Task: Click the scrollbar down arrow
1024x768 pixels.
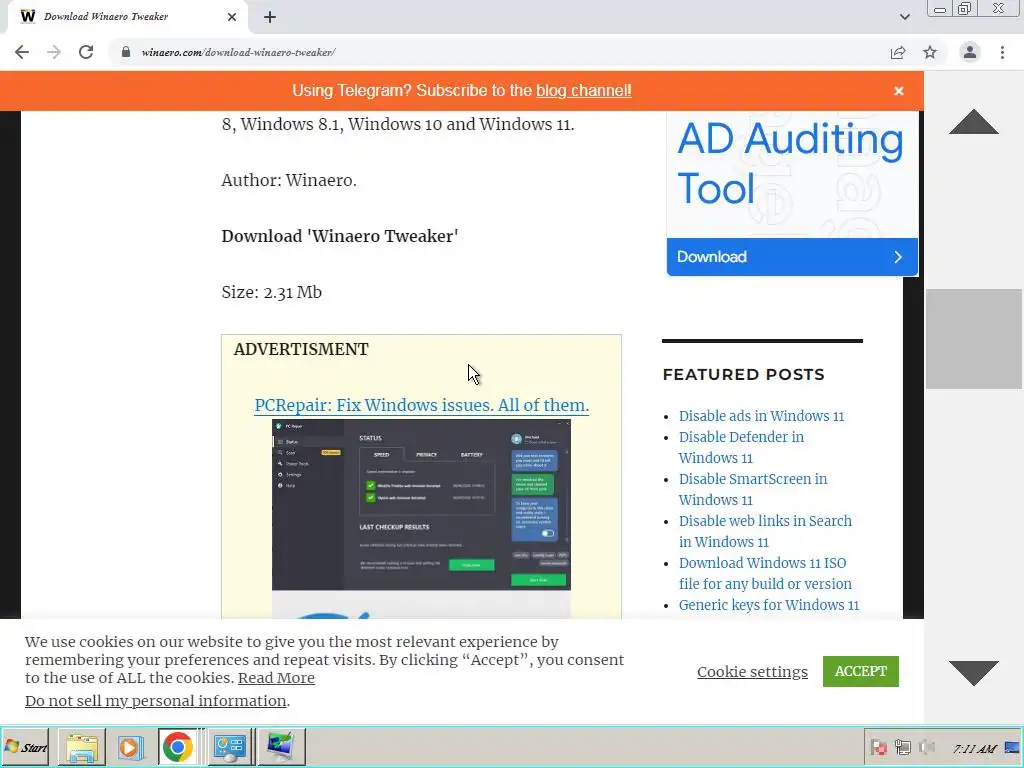Action: coord(974,673)
